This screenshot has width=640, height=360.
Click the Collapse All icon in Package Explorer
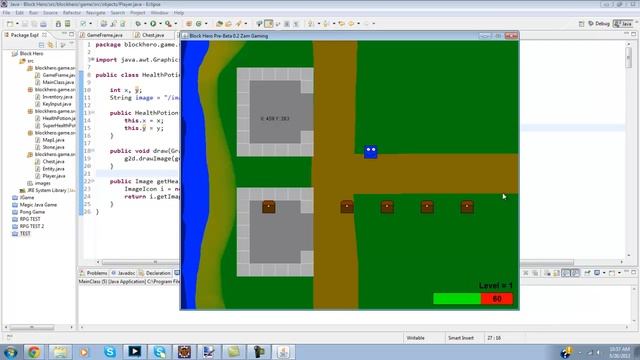pos(41,44)
